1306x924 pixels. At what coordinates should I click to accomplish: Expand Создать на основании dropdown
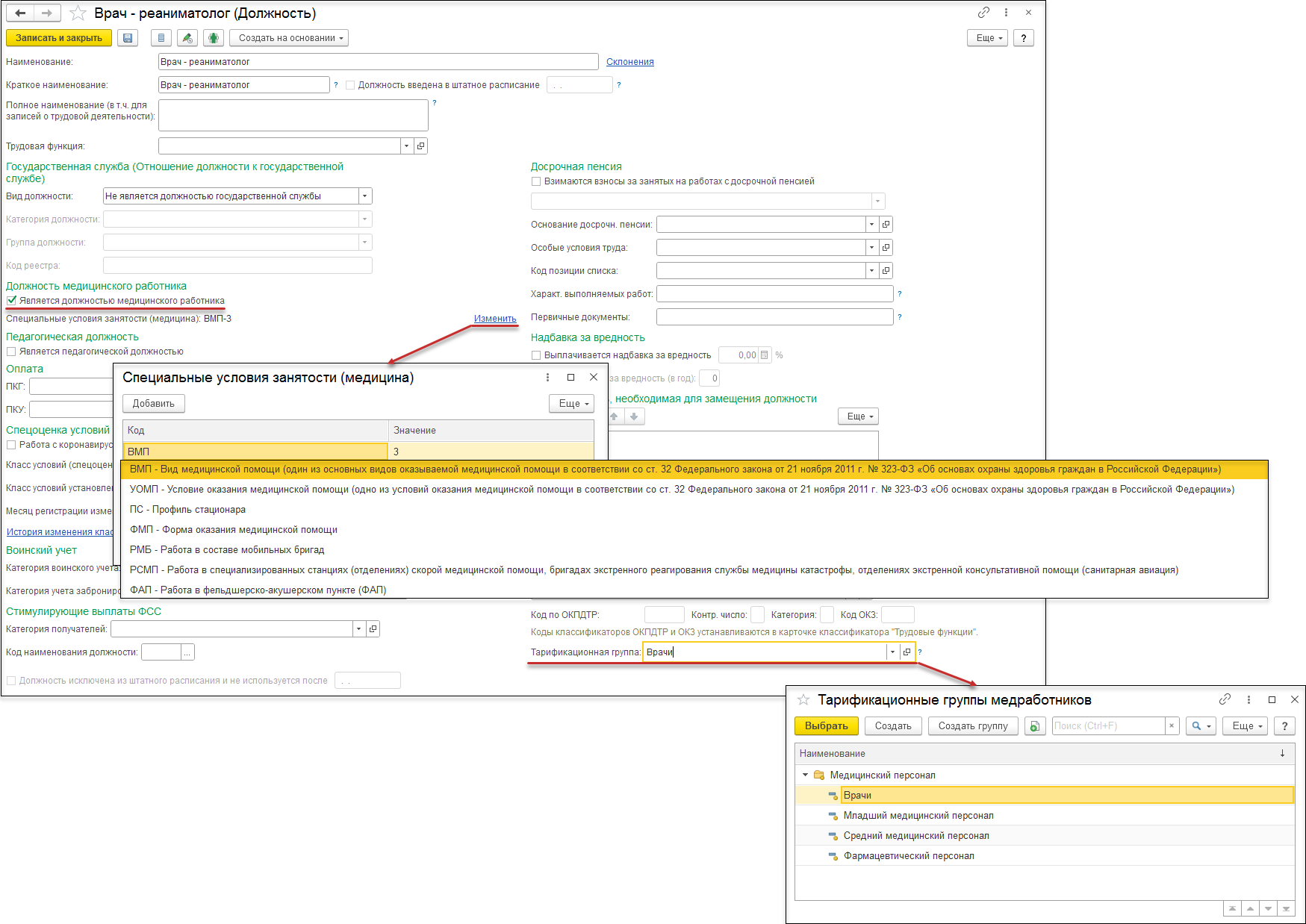point(289,38)
